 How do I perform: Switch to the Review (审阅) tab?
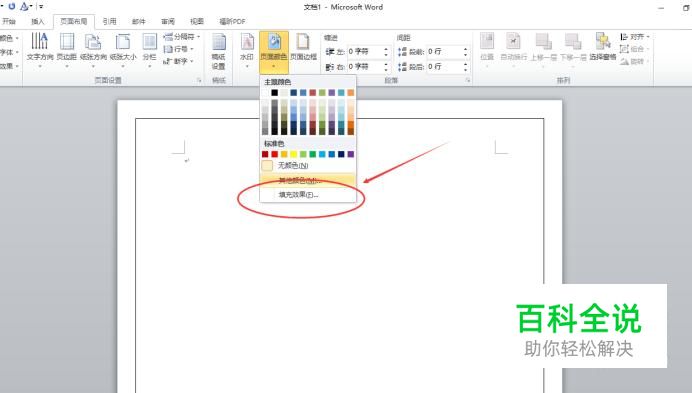coord(168,21)
